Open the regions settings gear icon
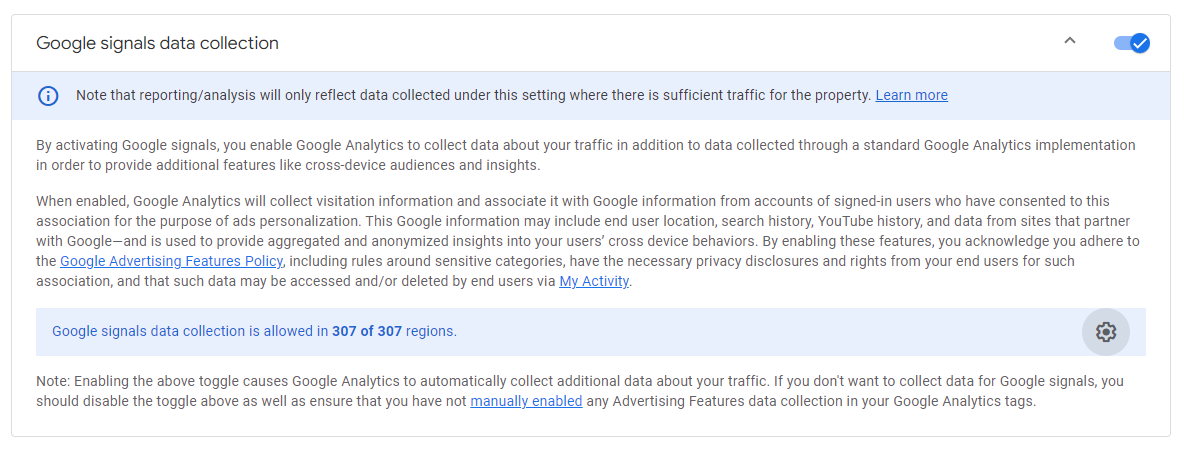 coord(1105,332)
